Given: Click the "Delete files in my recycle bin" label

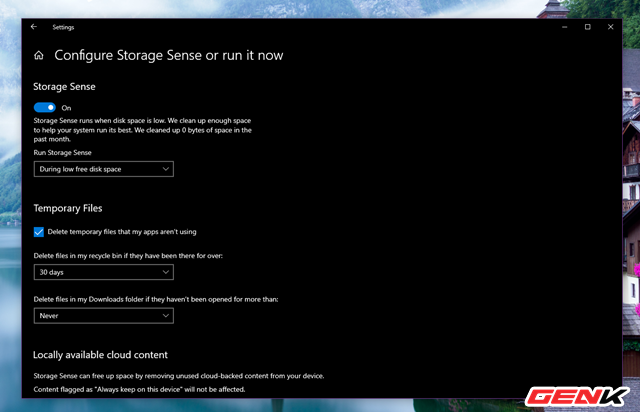Looking at the screenshot, I should pos(128,256).
